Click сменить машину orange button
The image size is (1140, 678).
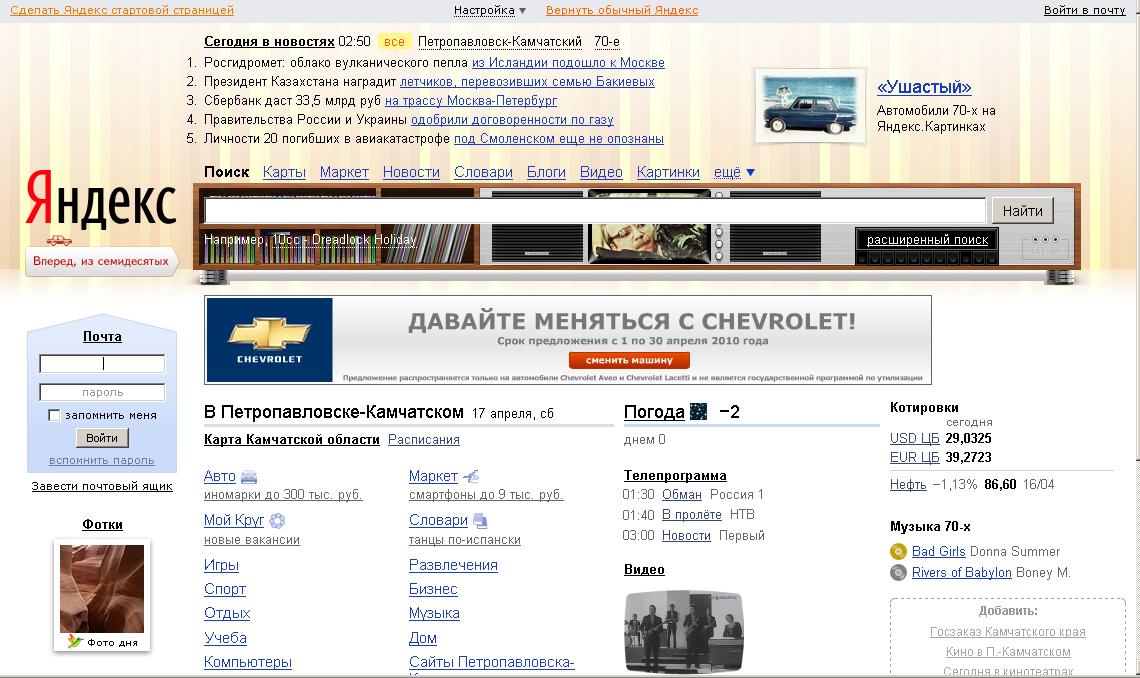pos(629,360)
